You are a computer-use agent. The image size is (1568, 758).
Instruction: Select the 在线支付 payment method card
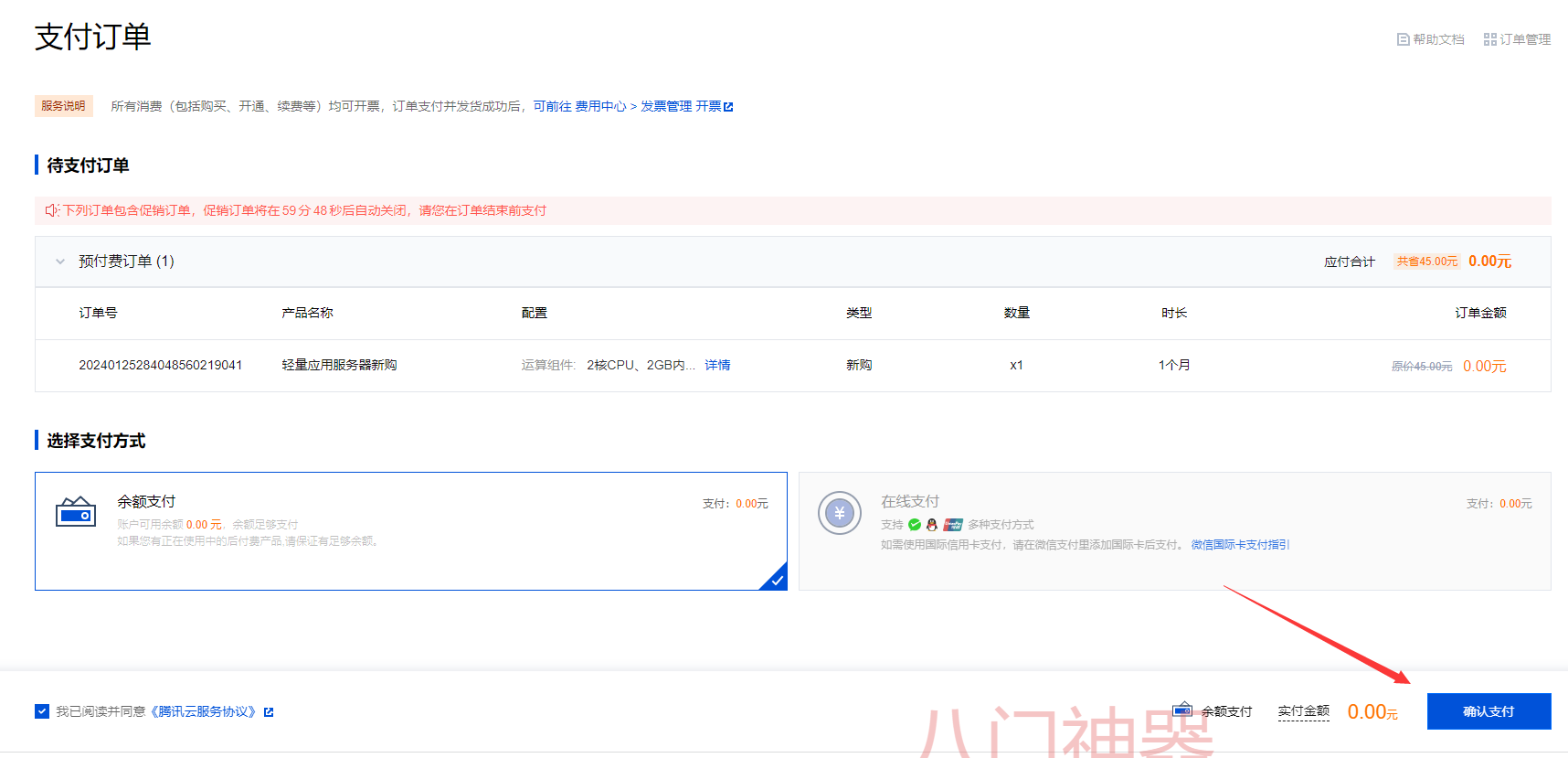(1175, 531)
